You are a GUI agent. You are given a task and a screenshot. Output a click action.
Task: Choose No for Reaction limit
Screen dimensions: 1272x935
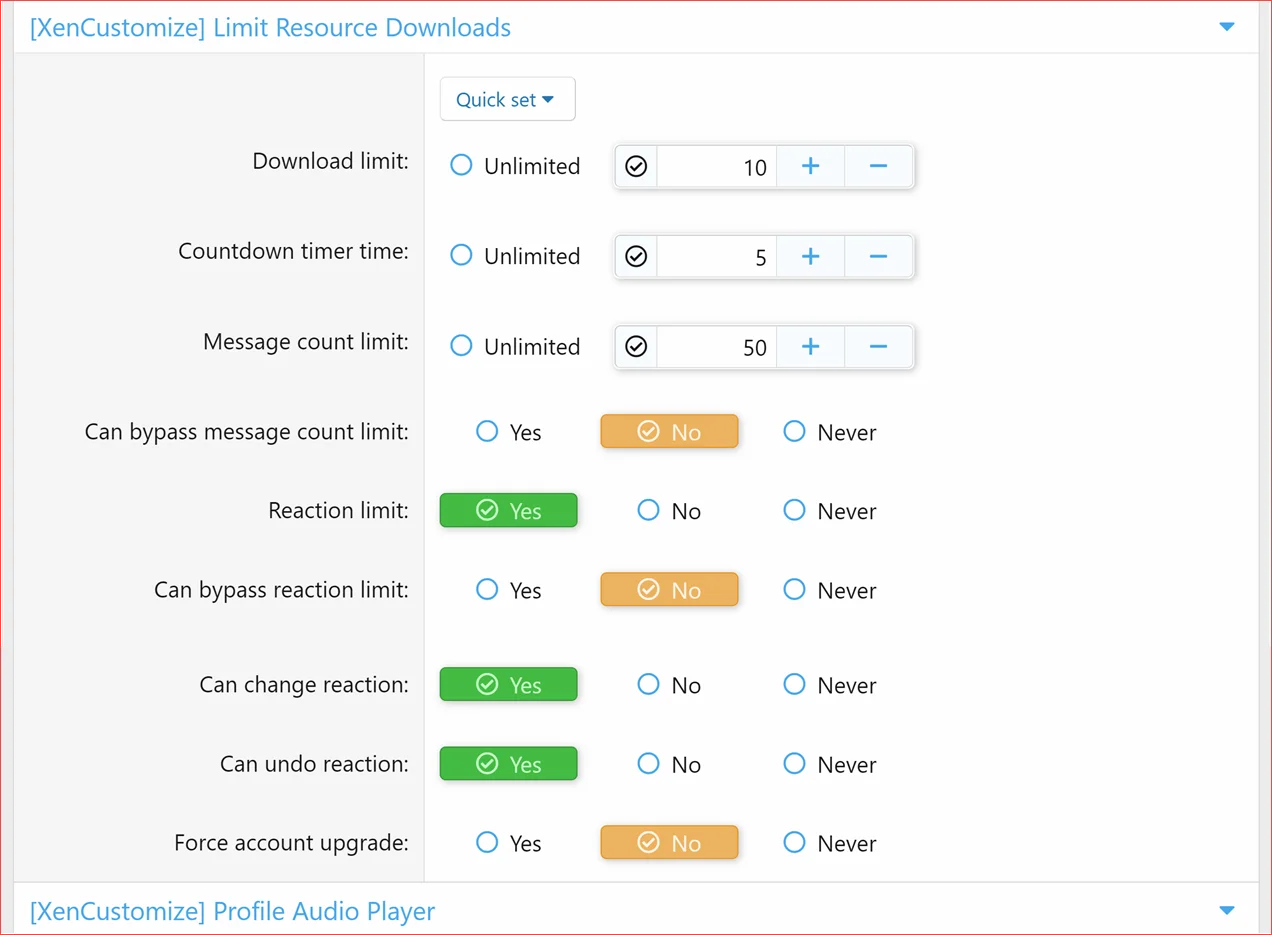pos(669,511)
